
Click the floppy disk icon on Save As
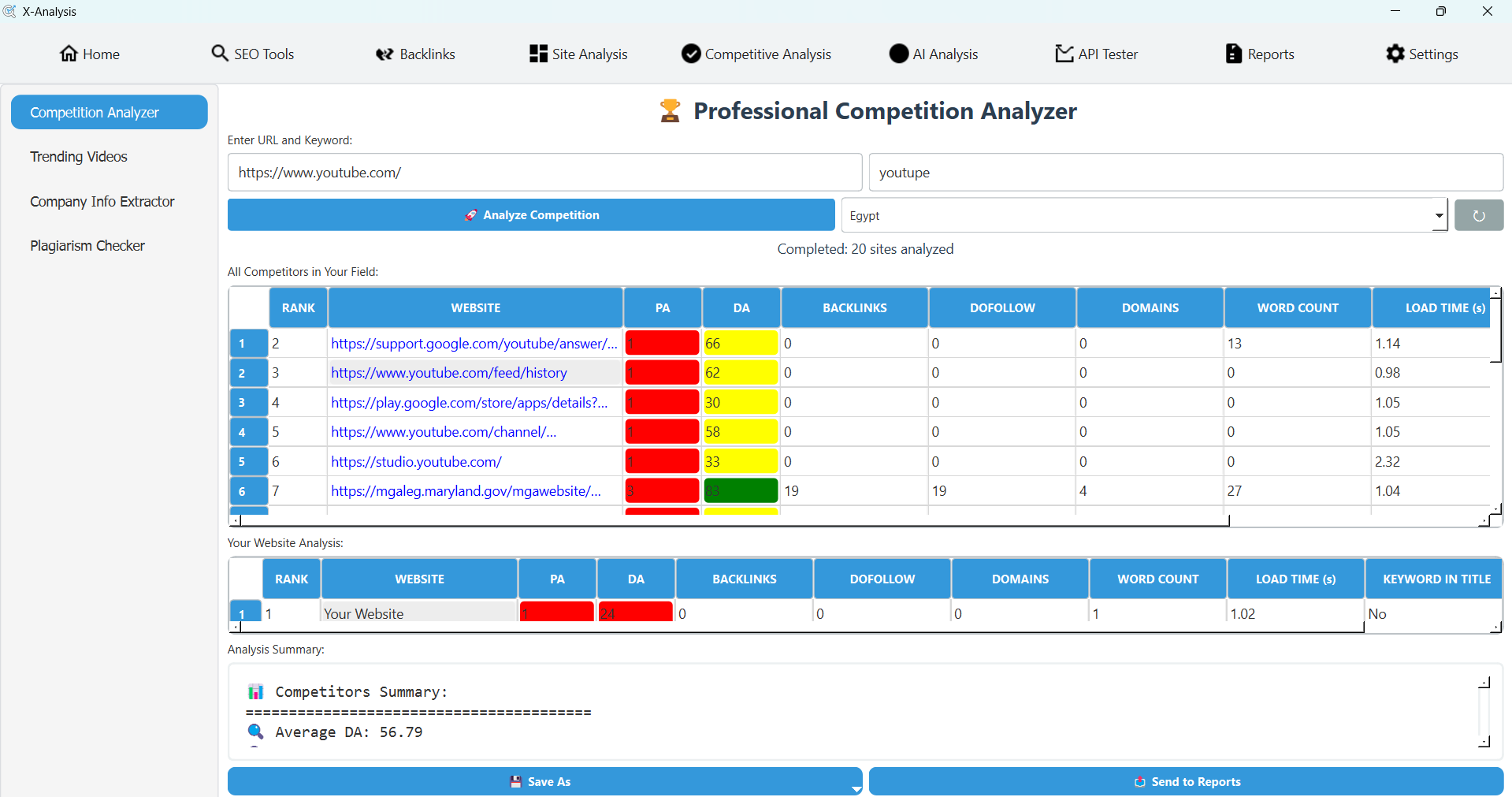coord(516,782)
